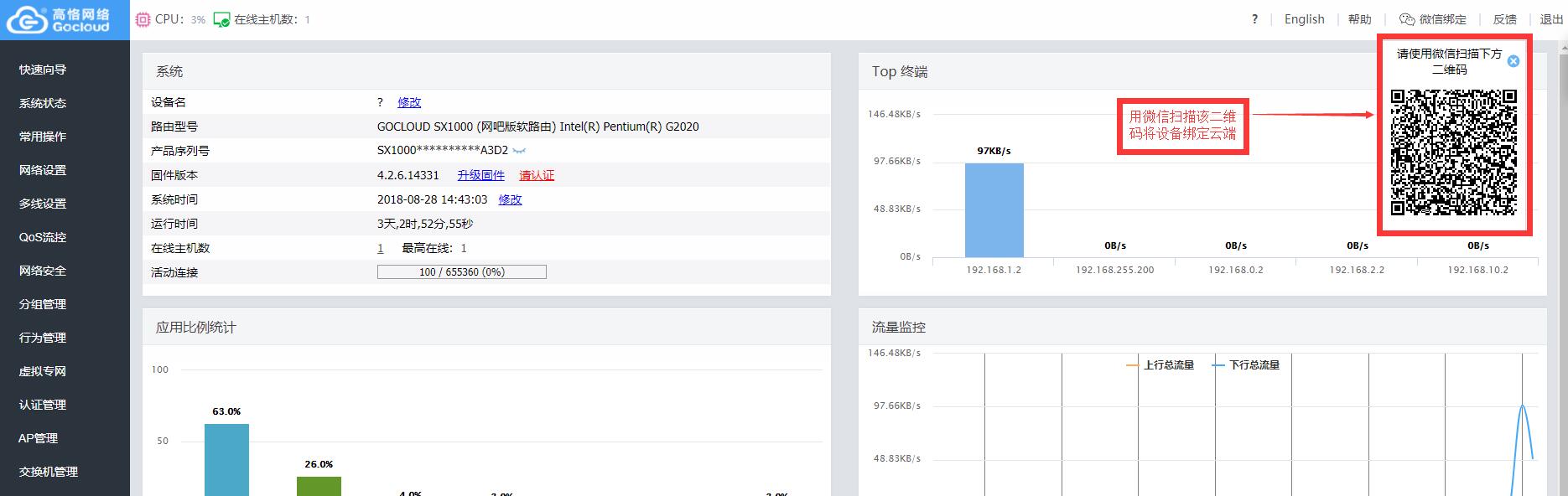Close the WeChat QR code popup
The image size is (1568, 496).
[x=1513, y=61]
